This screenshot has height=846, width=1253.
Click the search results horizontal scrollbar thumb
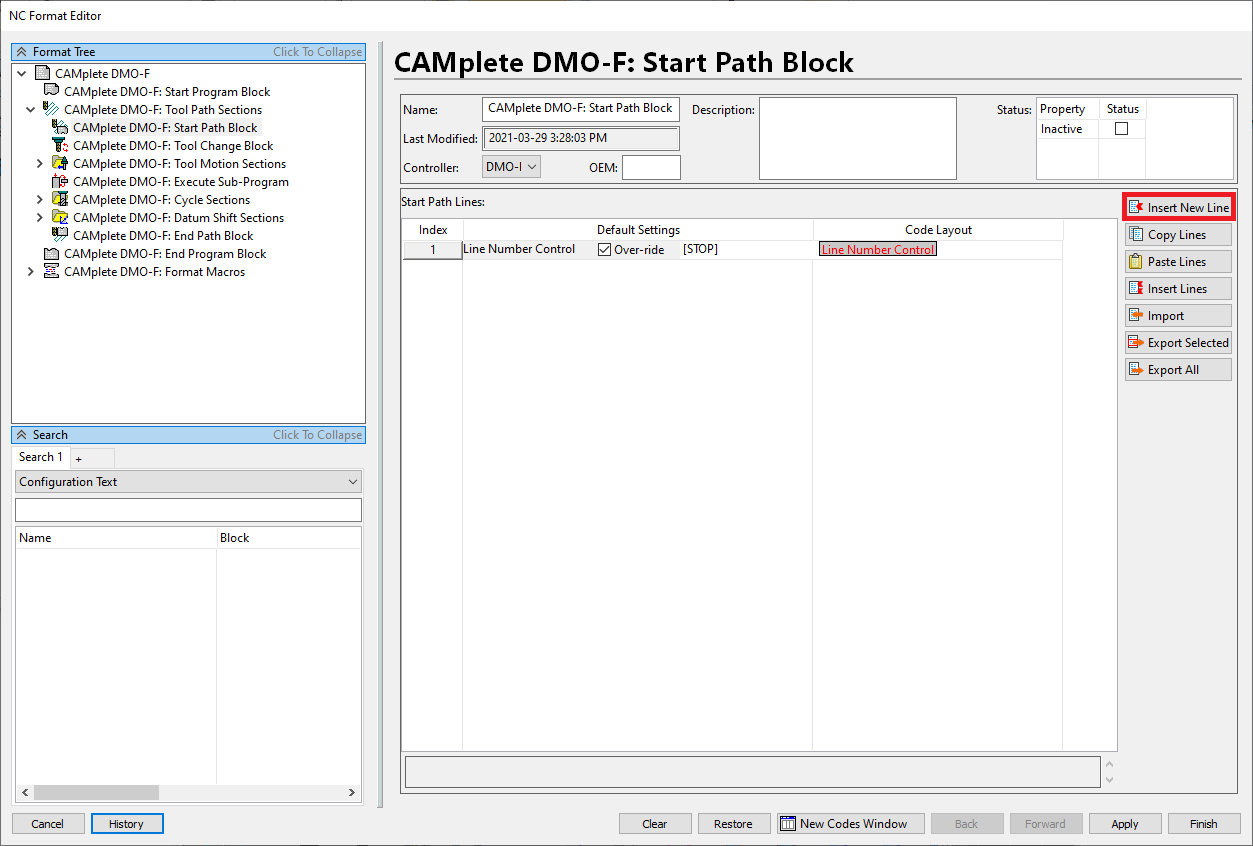click(96, 792)
